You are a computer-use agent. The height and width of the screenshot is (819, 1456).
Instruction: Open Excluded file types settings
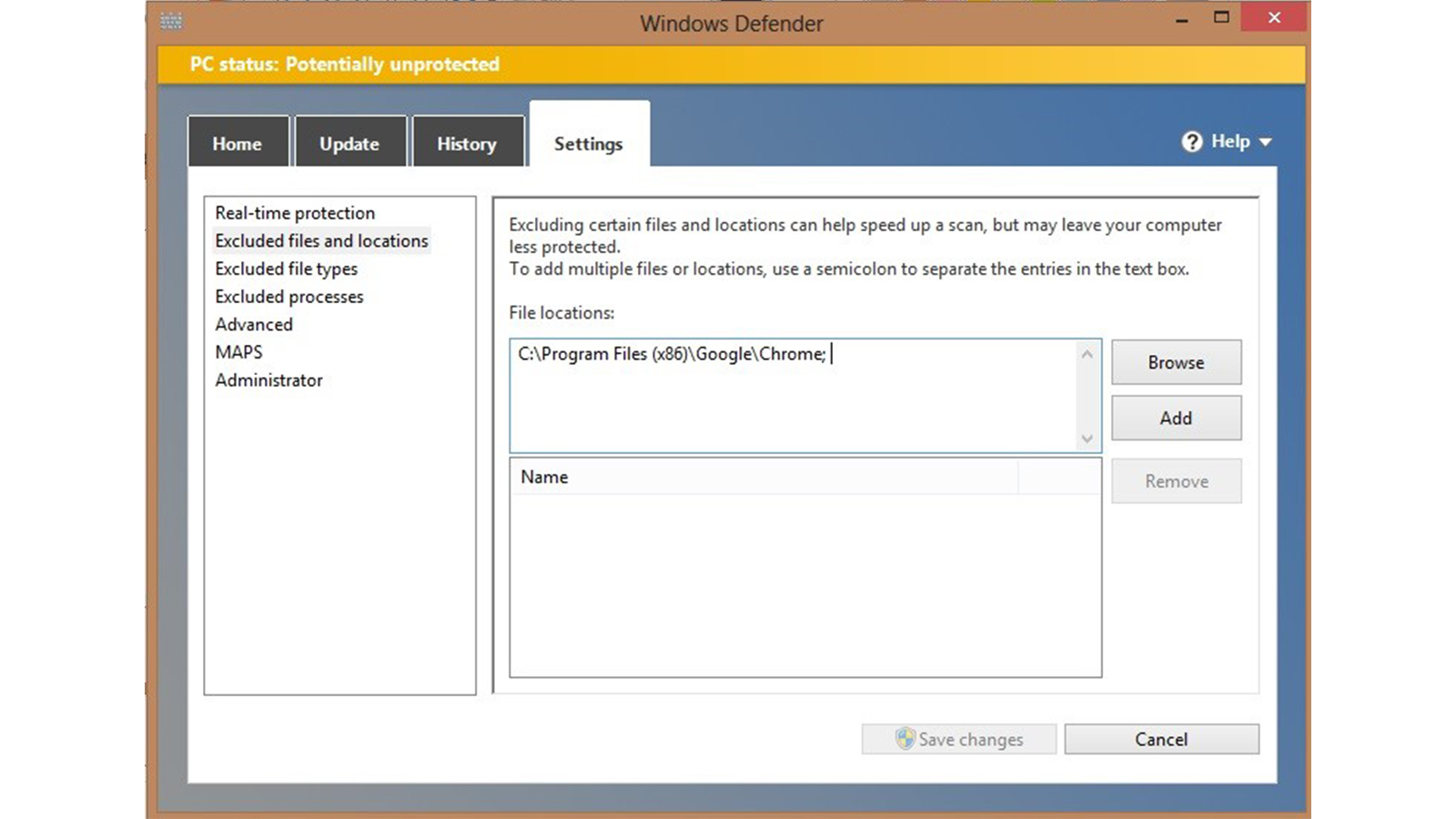point(287,268)
